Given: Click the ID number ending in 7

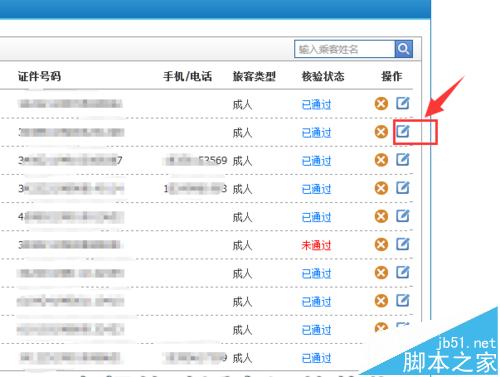Looking at the screenshot, I should [x=70, y=160].
